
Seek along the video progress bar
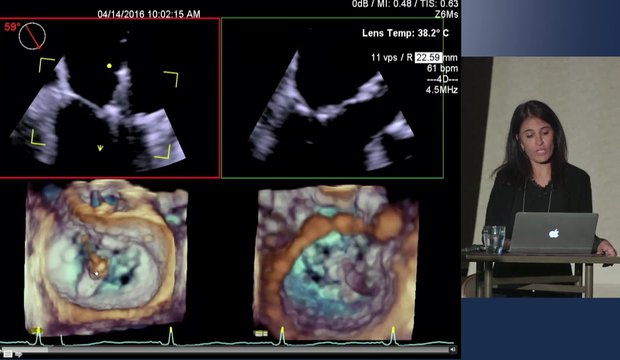click(225, 349)
